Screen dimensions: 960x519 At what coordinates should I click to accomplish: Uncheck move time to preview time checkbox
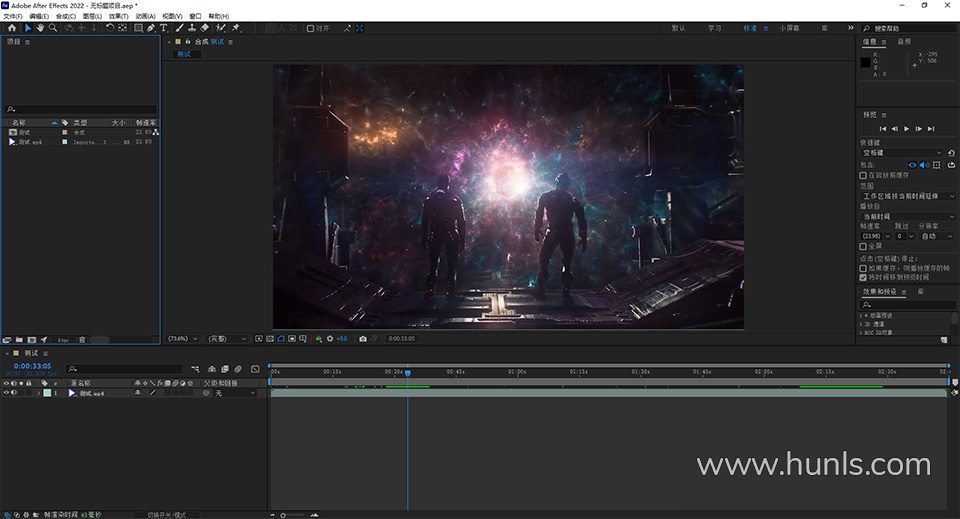863,277
